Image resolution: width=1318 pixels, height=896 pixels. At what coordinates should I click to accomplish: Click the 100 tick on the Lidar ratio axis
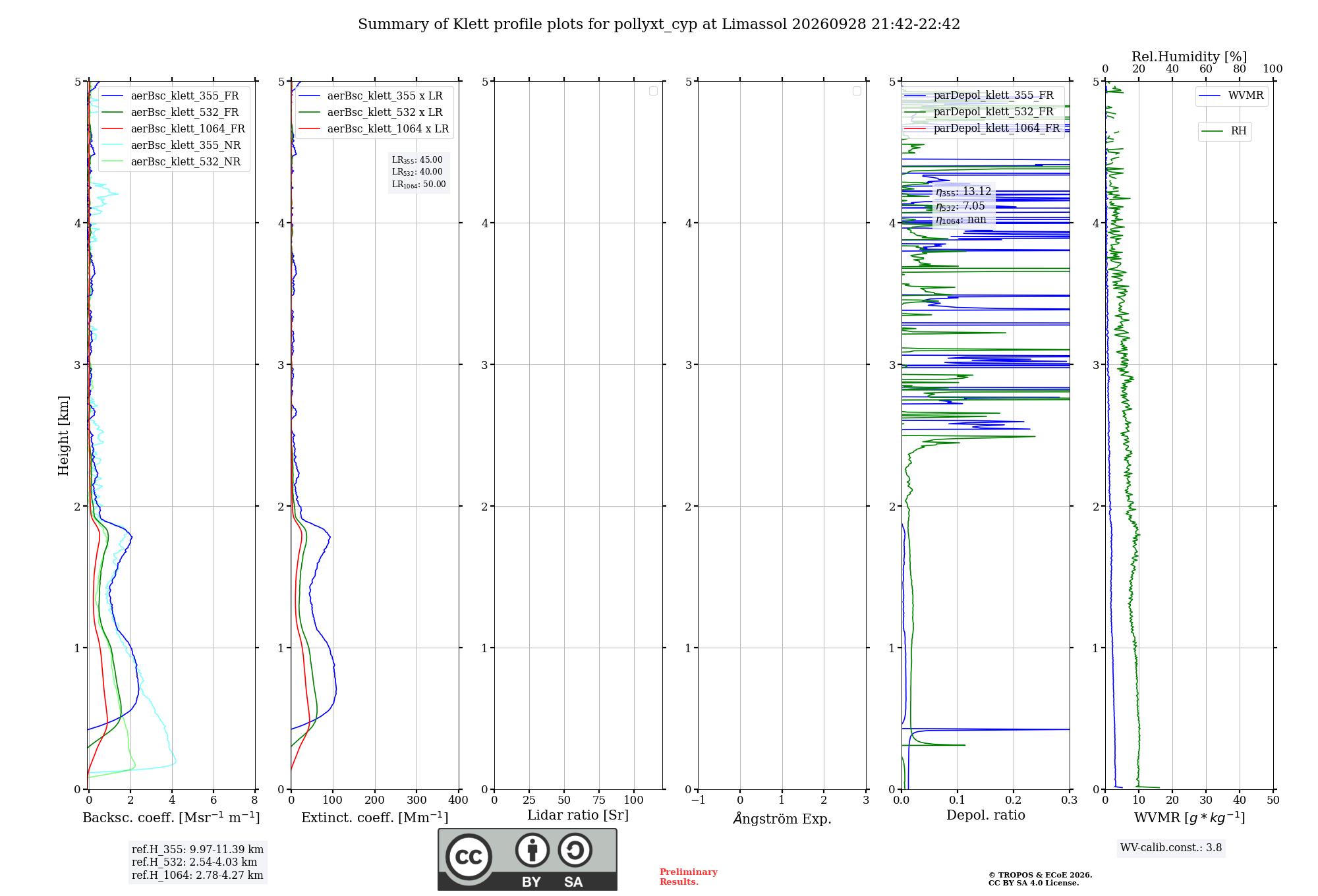tap(633, 800)
